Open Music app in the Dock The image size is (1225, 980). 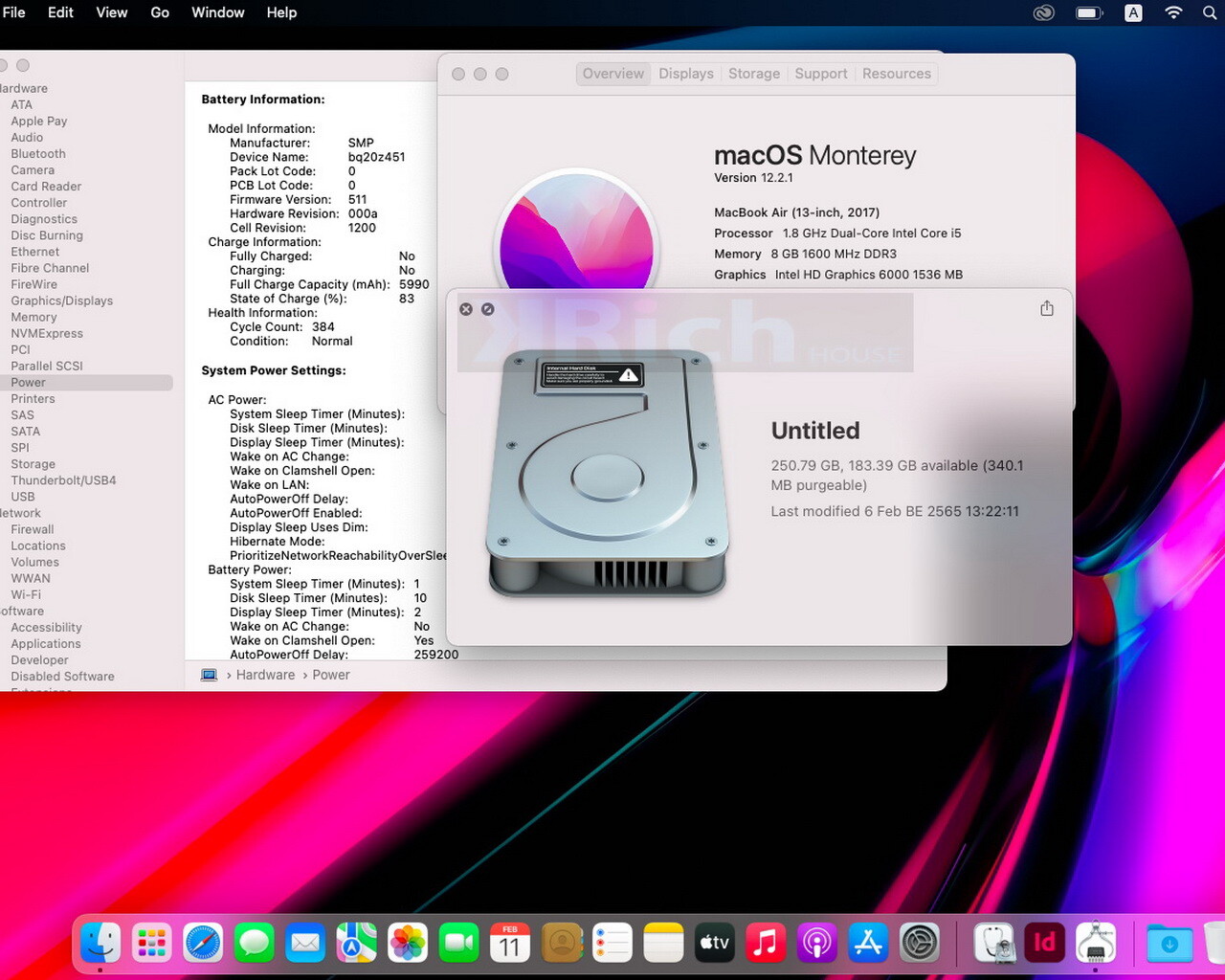[766, 943]
